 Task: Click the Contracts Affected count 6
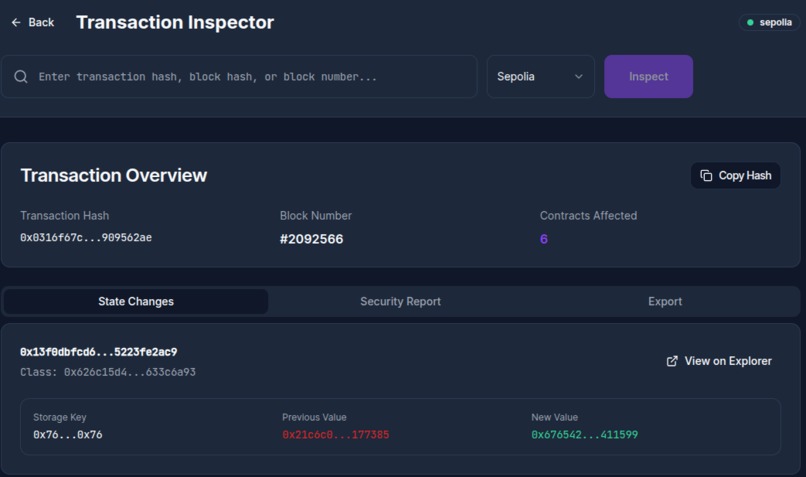(544, 239)
